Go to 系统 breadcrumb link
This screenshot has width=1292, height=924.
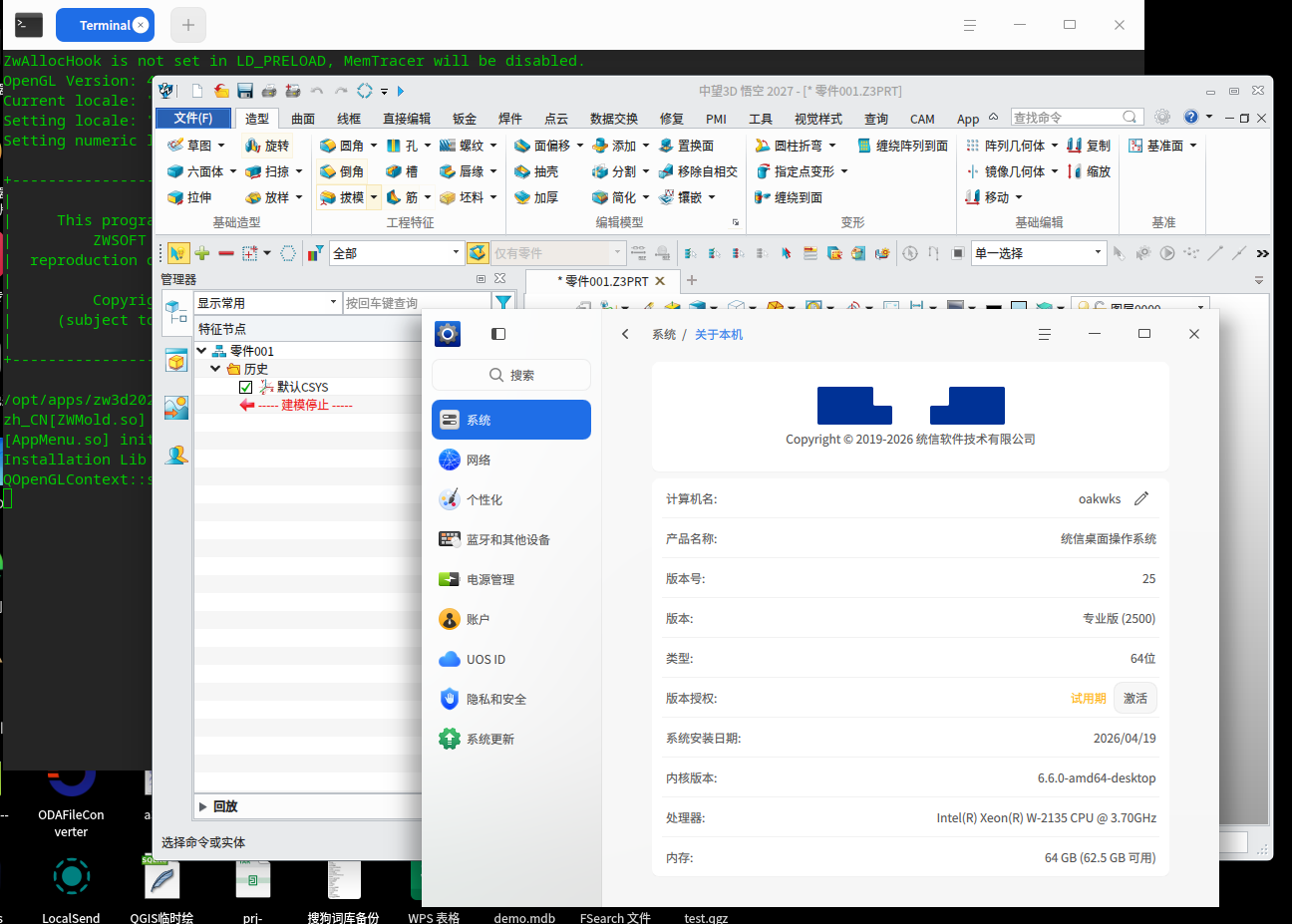click(x=664, y=334)
